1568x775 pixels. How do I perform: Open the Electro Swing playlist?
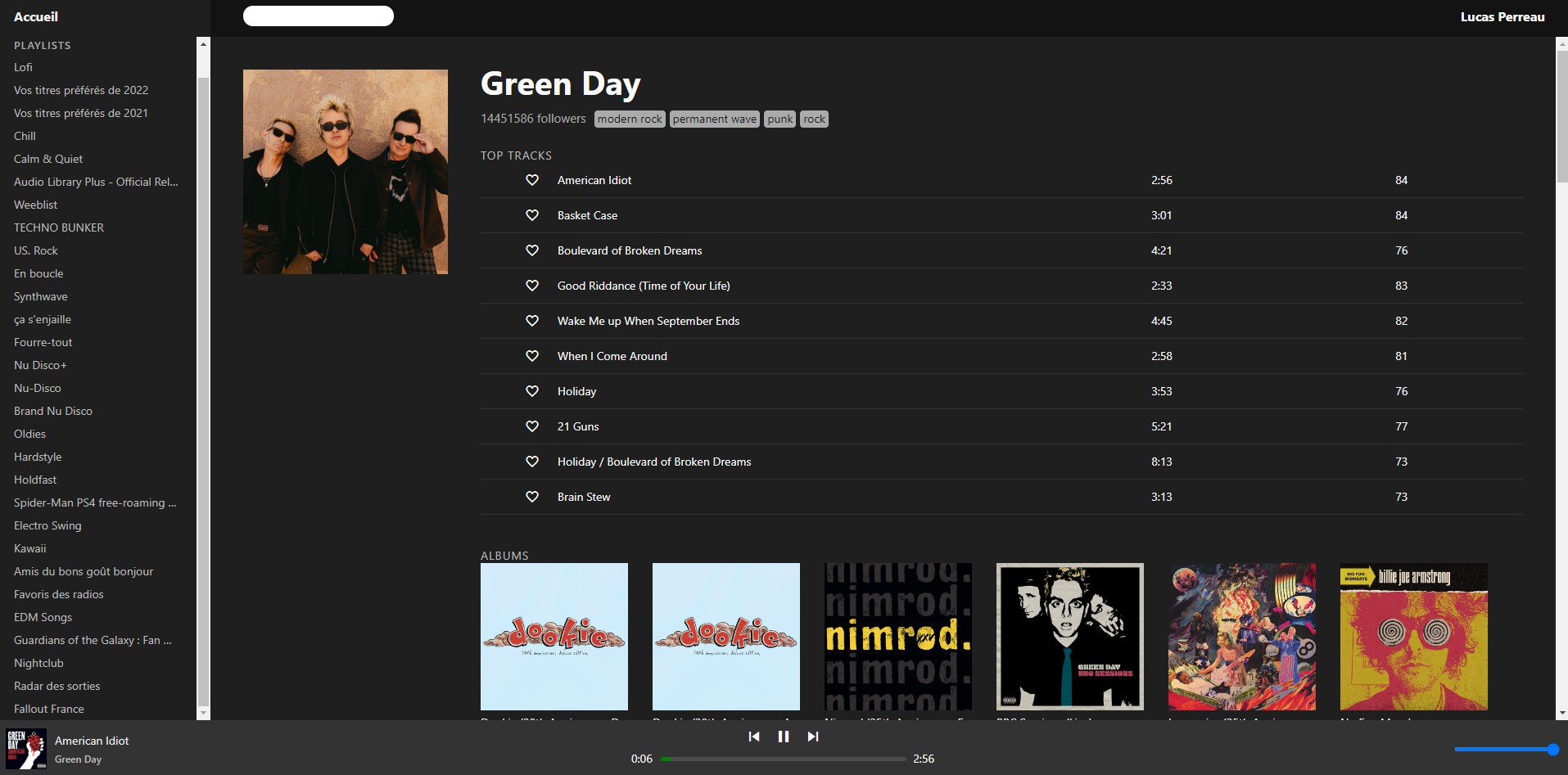[47, 525]
